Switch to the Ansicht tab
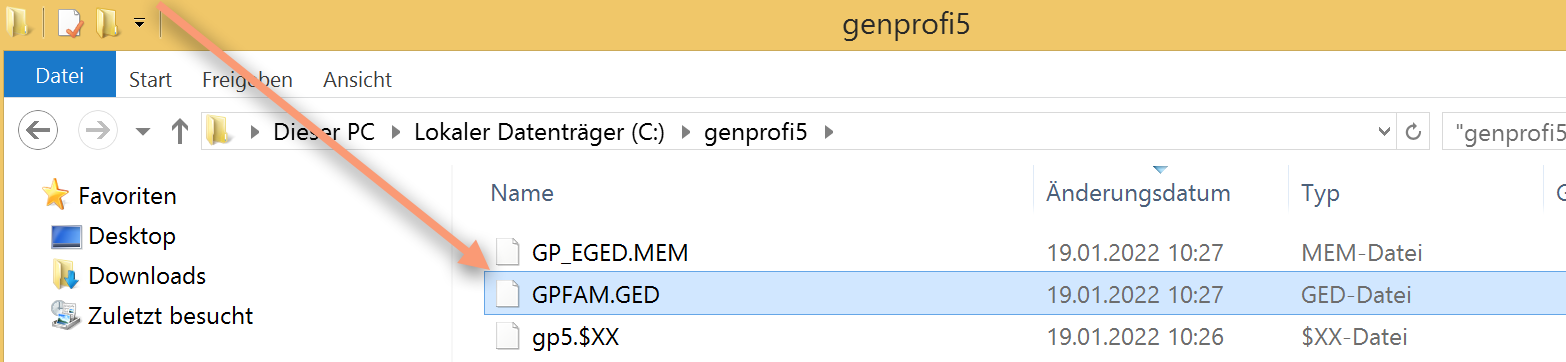 click(x=357, y=80)
